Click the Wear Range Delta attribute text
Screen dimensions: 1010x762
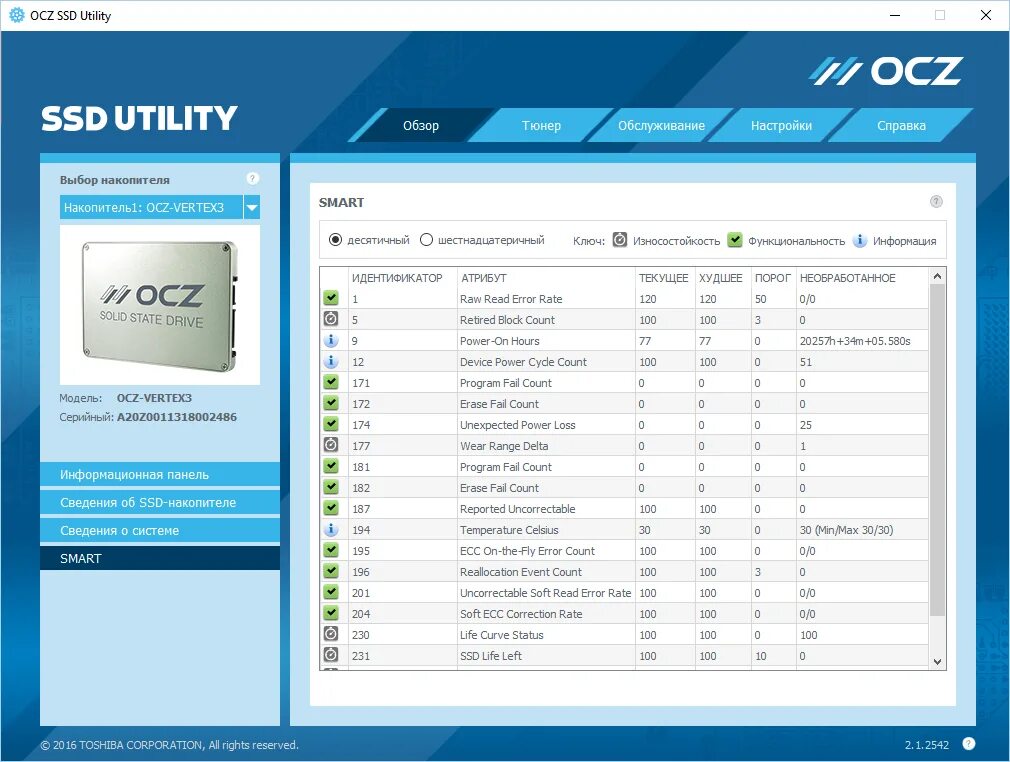pyautogui.click(x=504, y=446)
